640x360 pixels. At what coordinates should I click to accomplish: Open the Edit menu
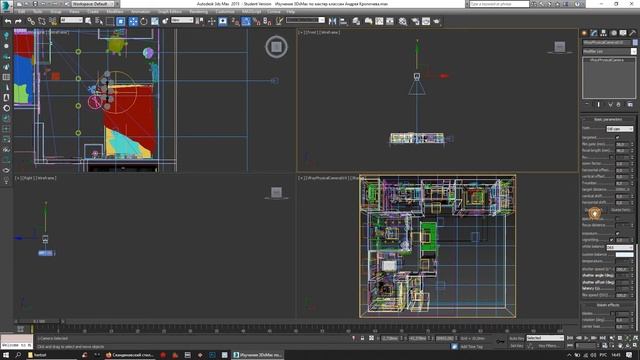click(21, 12)
